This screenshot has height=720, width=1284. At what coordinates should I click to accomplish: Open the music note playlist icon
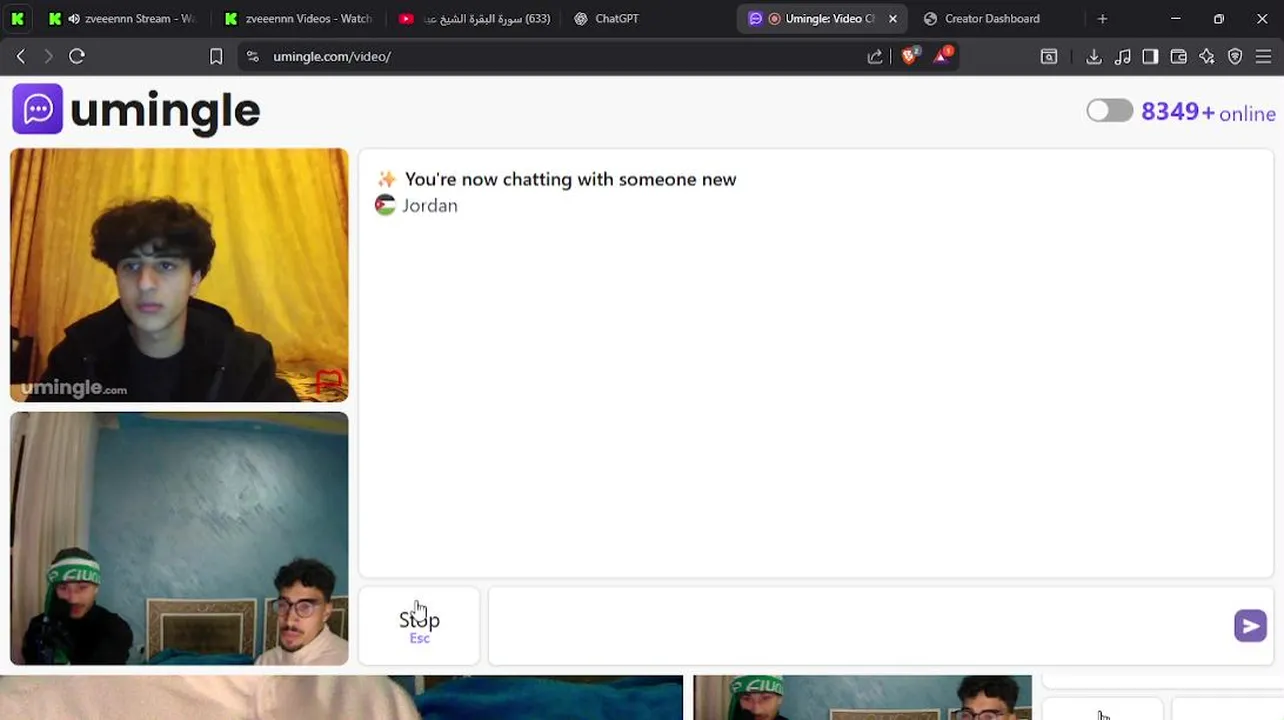1123,57
